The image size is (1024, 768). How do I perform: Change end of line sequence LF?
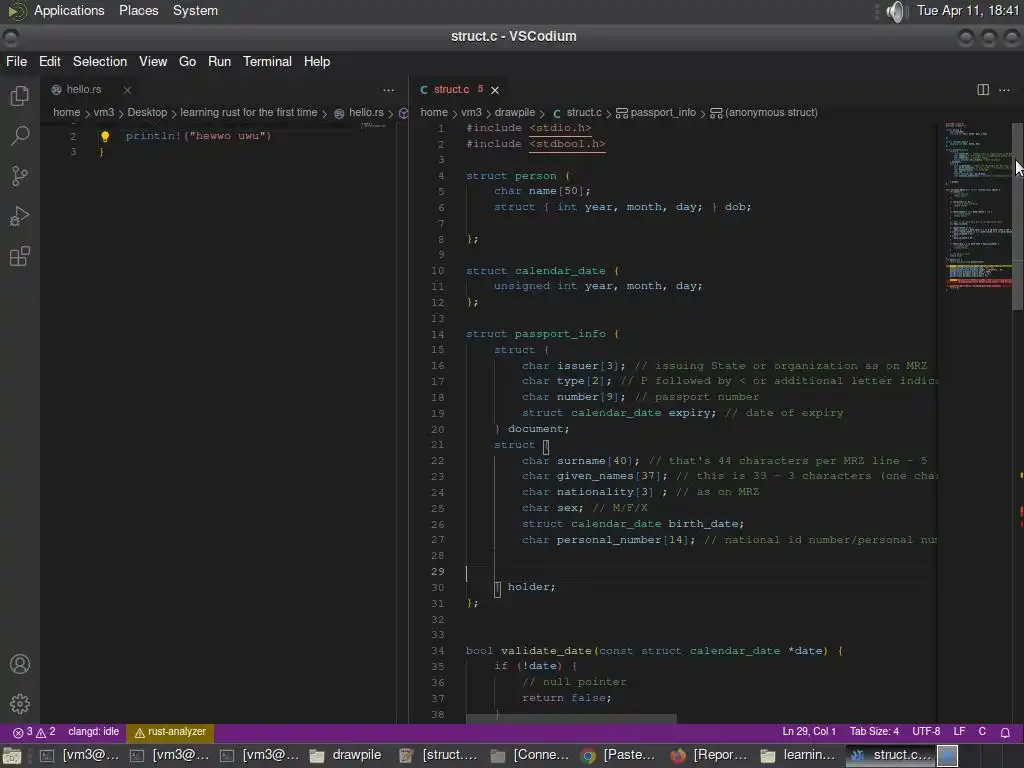click(959, 732)
